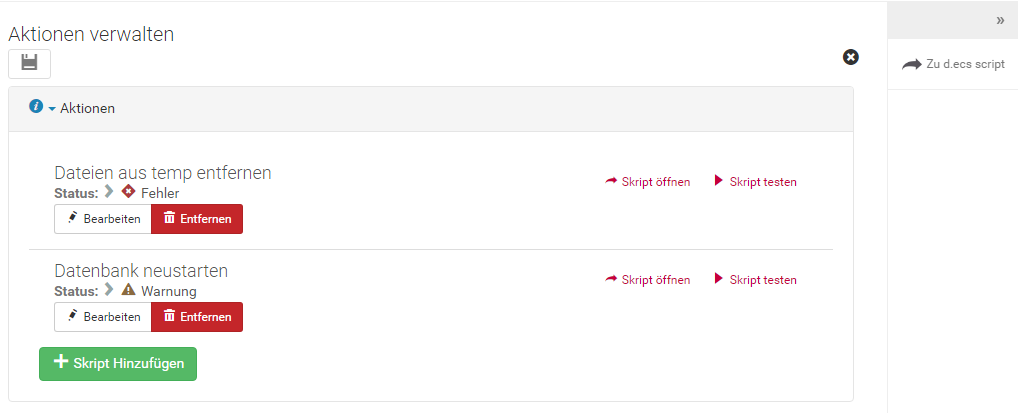Close the Aktionen verwalten dialog
Screen dimensions: 1018x413
point(850,57)
